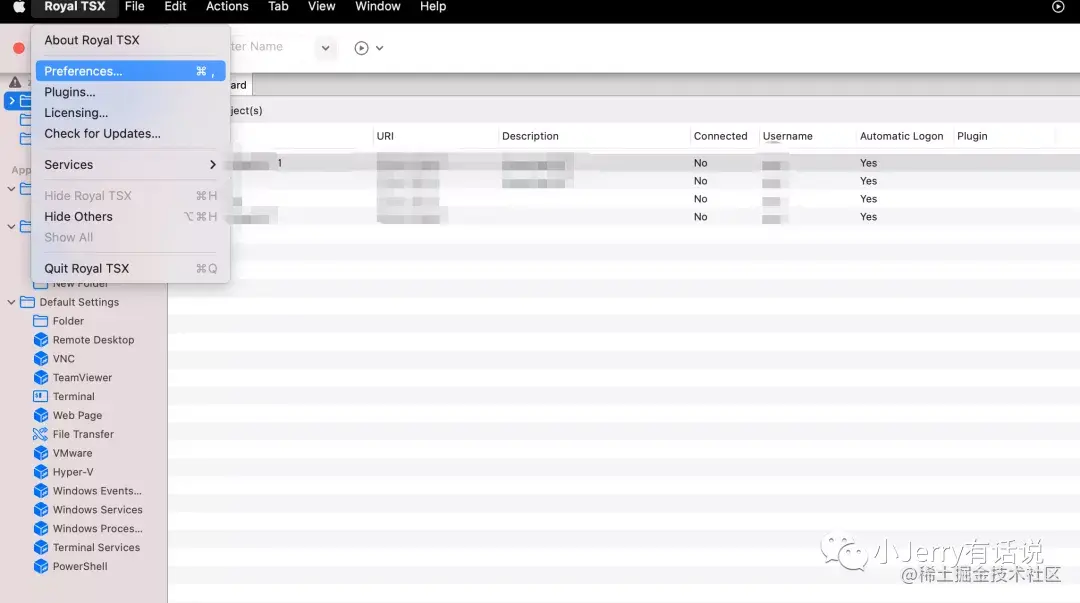Select the Windows Events icon
This screenshot has width=1080, height=603.
pyautogui.click(x=41, y=491)
